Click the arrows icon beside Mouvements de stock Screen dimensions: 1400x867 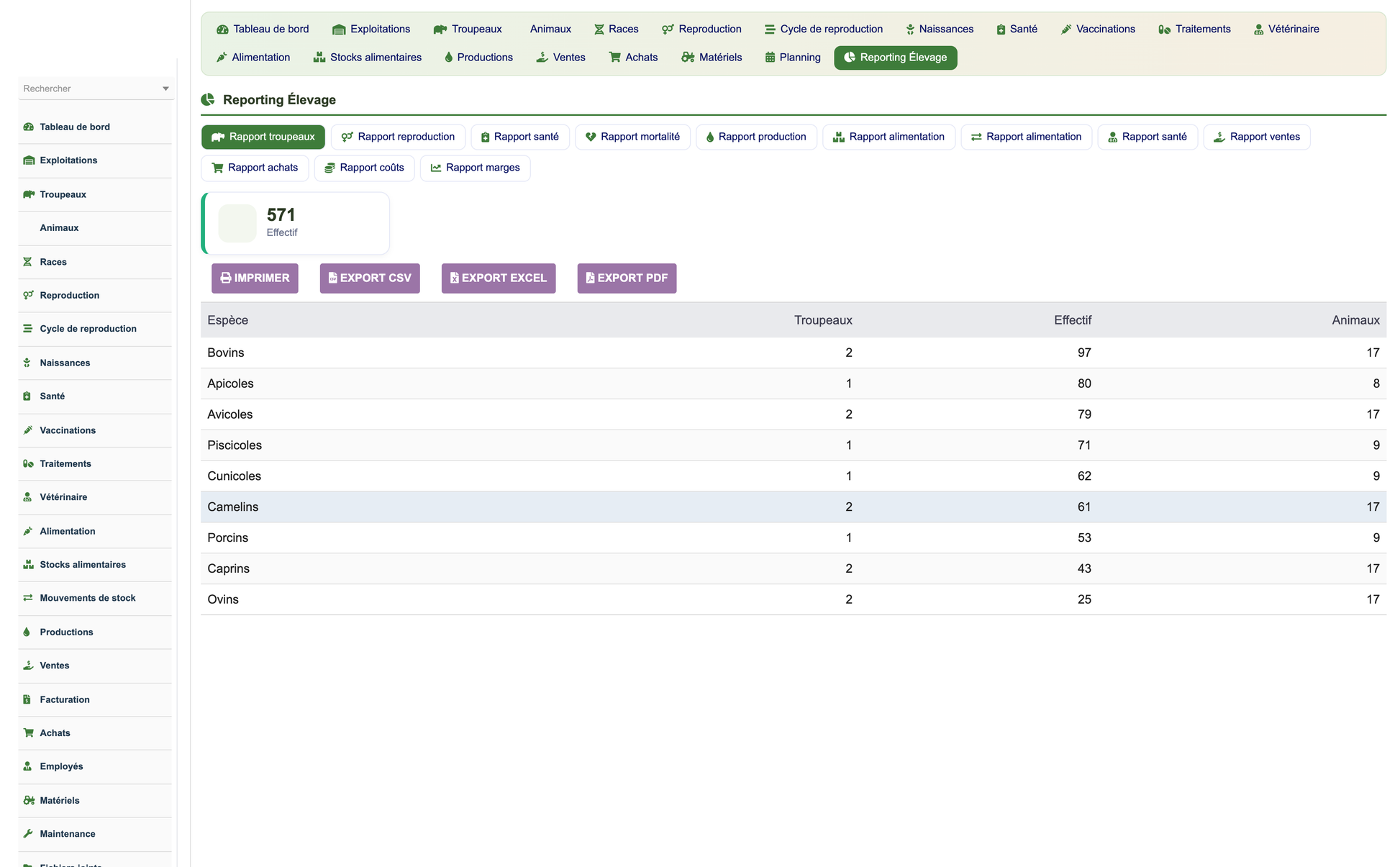(x=27, y=598)
